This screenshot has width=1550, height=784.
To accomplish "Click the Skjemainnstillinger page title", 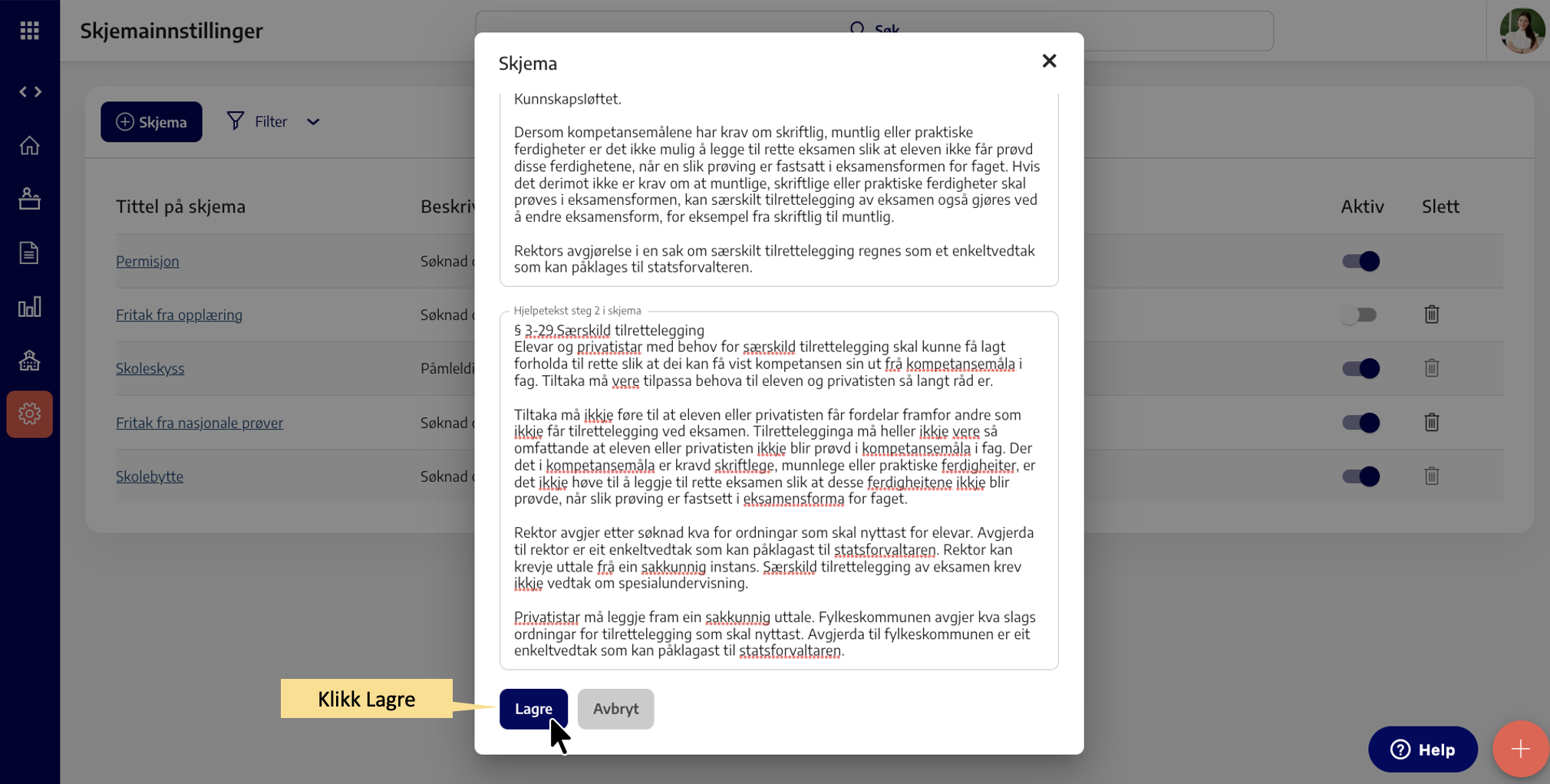I will [x=172, y=31].
